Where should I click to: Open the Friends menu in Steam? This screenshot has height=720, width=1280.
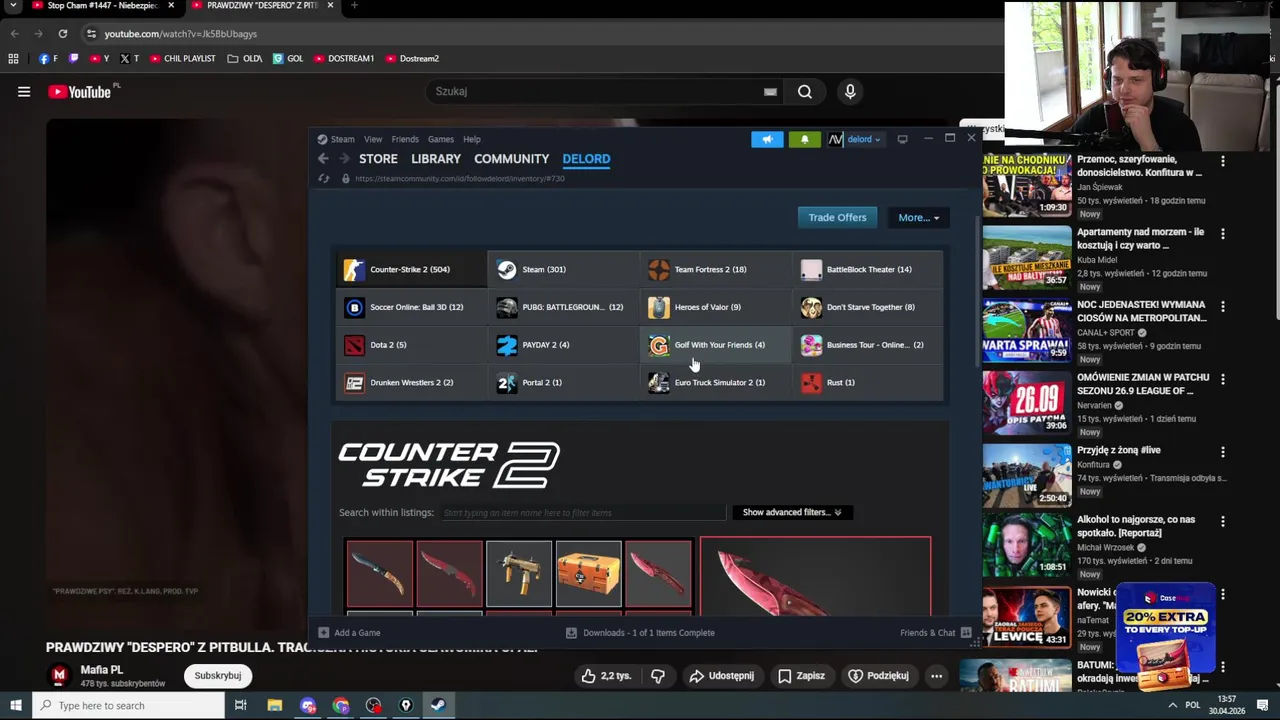(405, 139)
